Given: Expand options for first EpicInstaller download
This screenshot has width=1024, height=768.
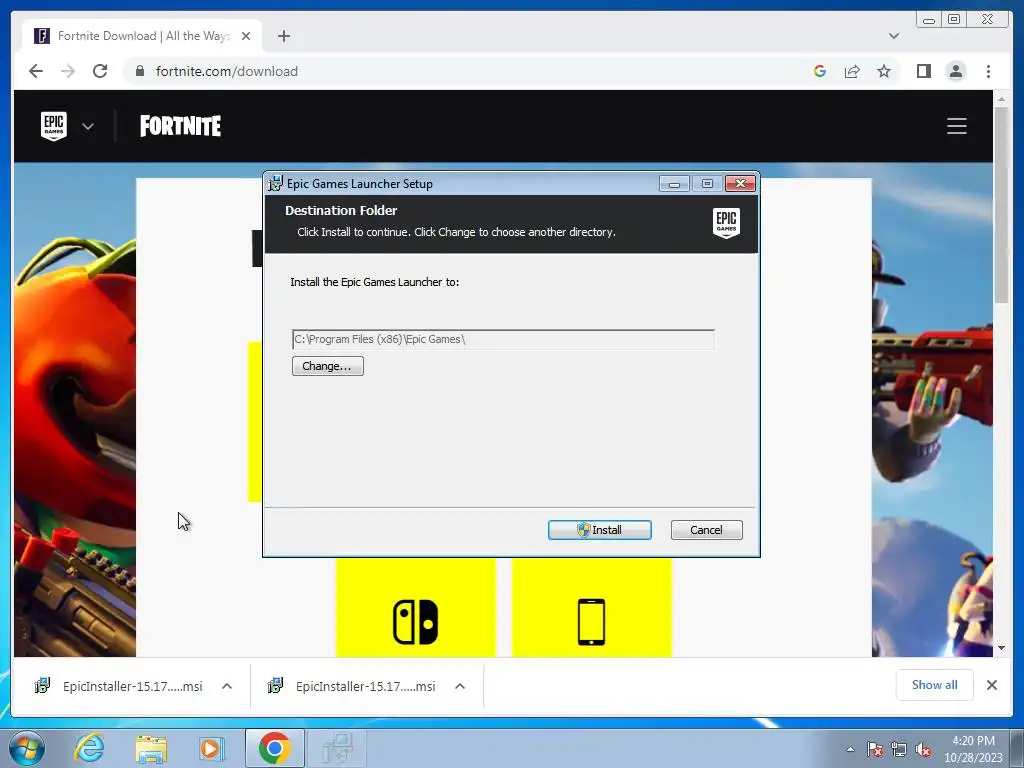Looking at the screenshot, I should pyautogui.click(x=227, y=686).
